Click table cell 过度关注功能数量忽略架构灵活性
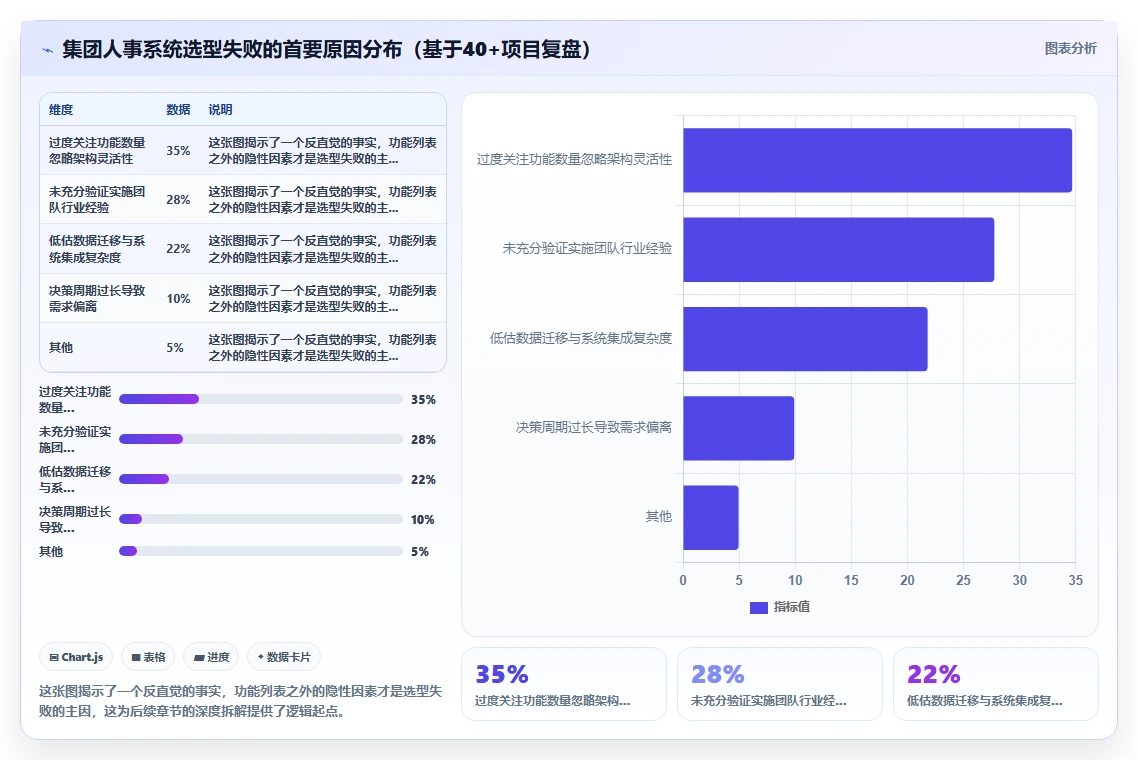This screenshot has height=760, width=1138. pyautogui.click(x=97, y=150)
